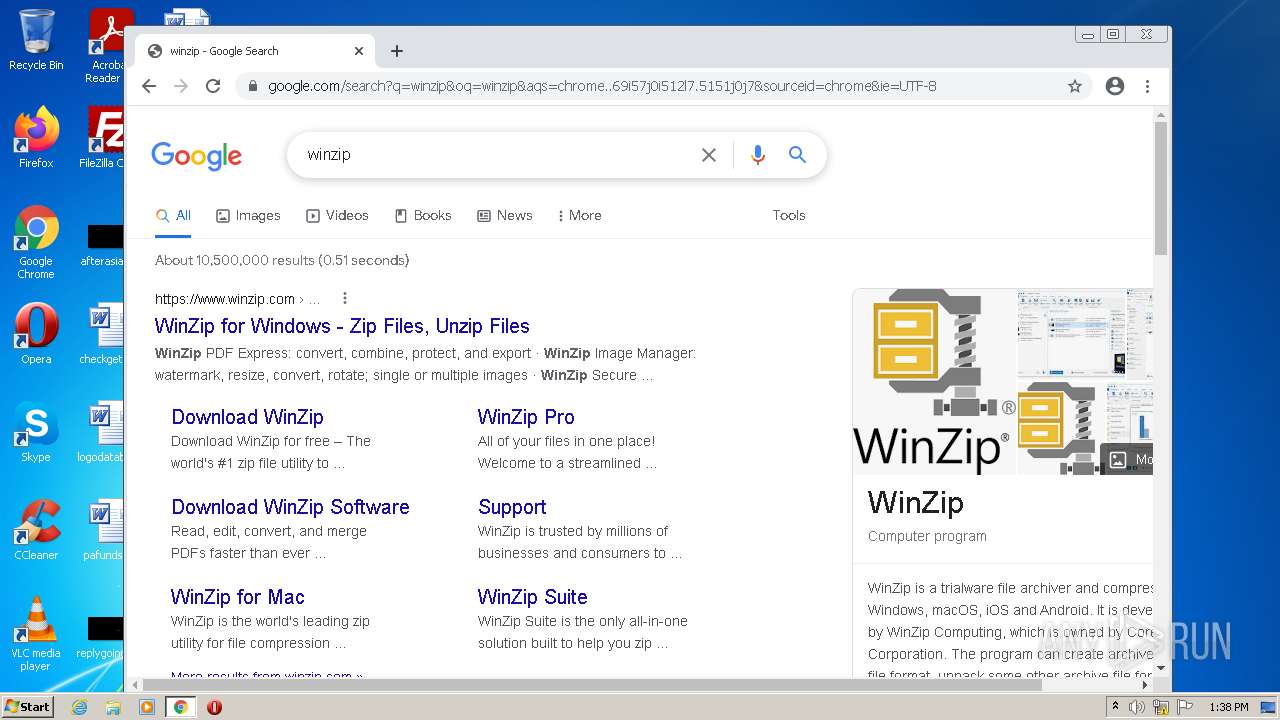
Task: Open WinZip Pro sitelink
Action: tap(526, 417)
